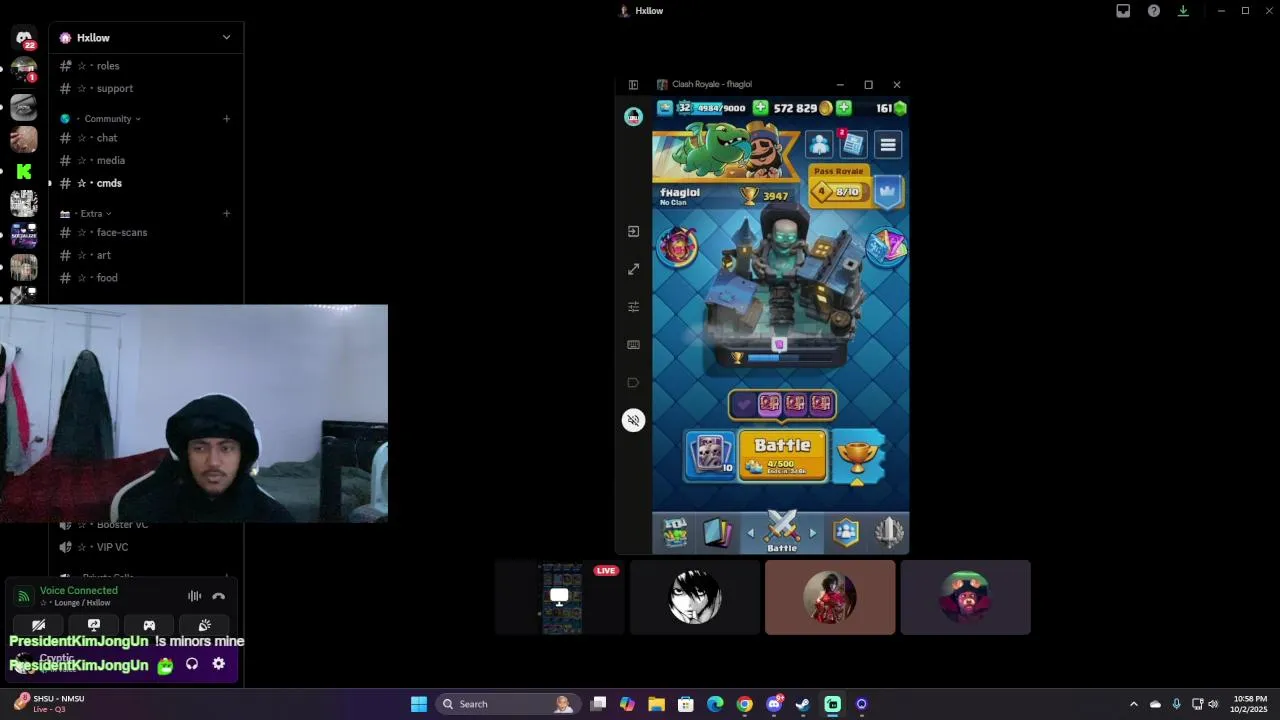Open the trophy game mode button

click(858, 457)
